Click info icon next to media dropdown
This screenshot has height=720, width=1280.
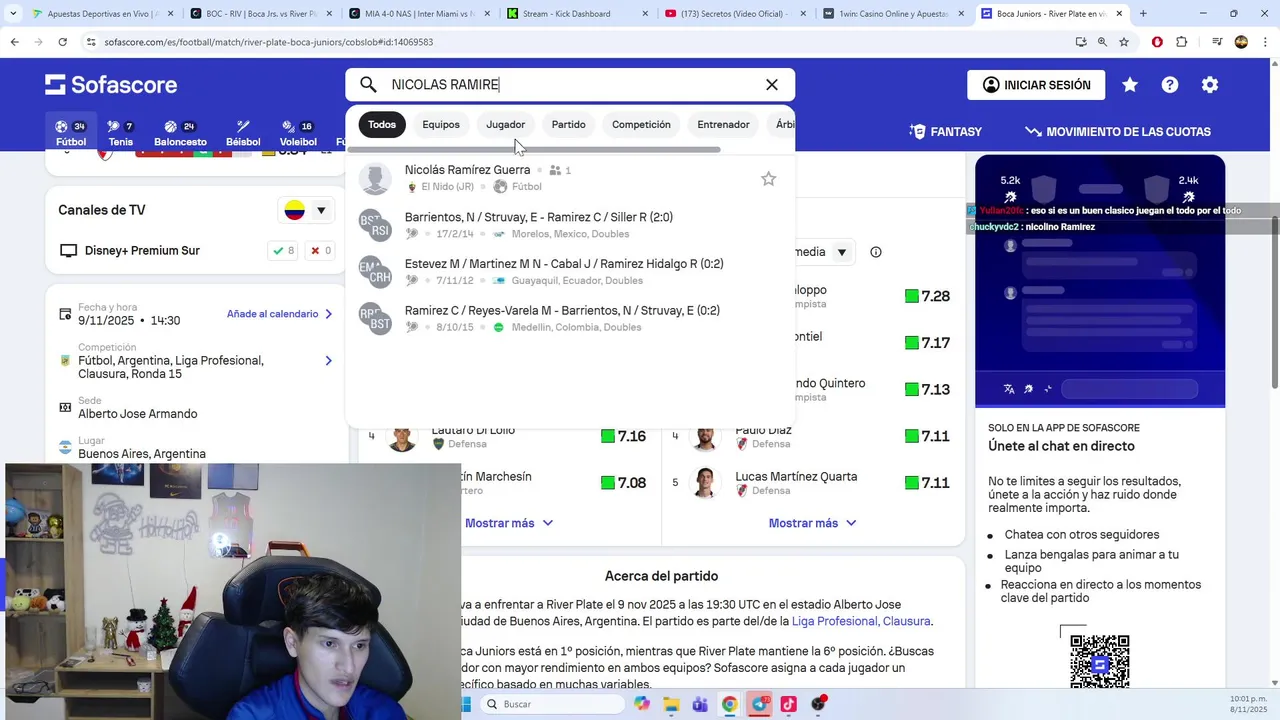pos(876,252)
